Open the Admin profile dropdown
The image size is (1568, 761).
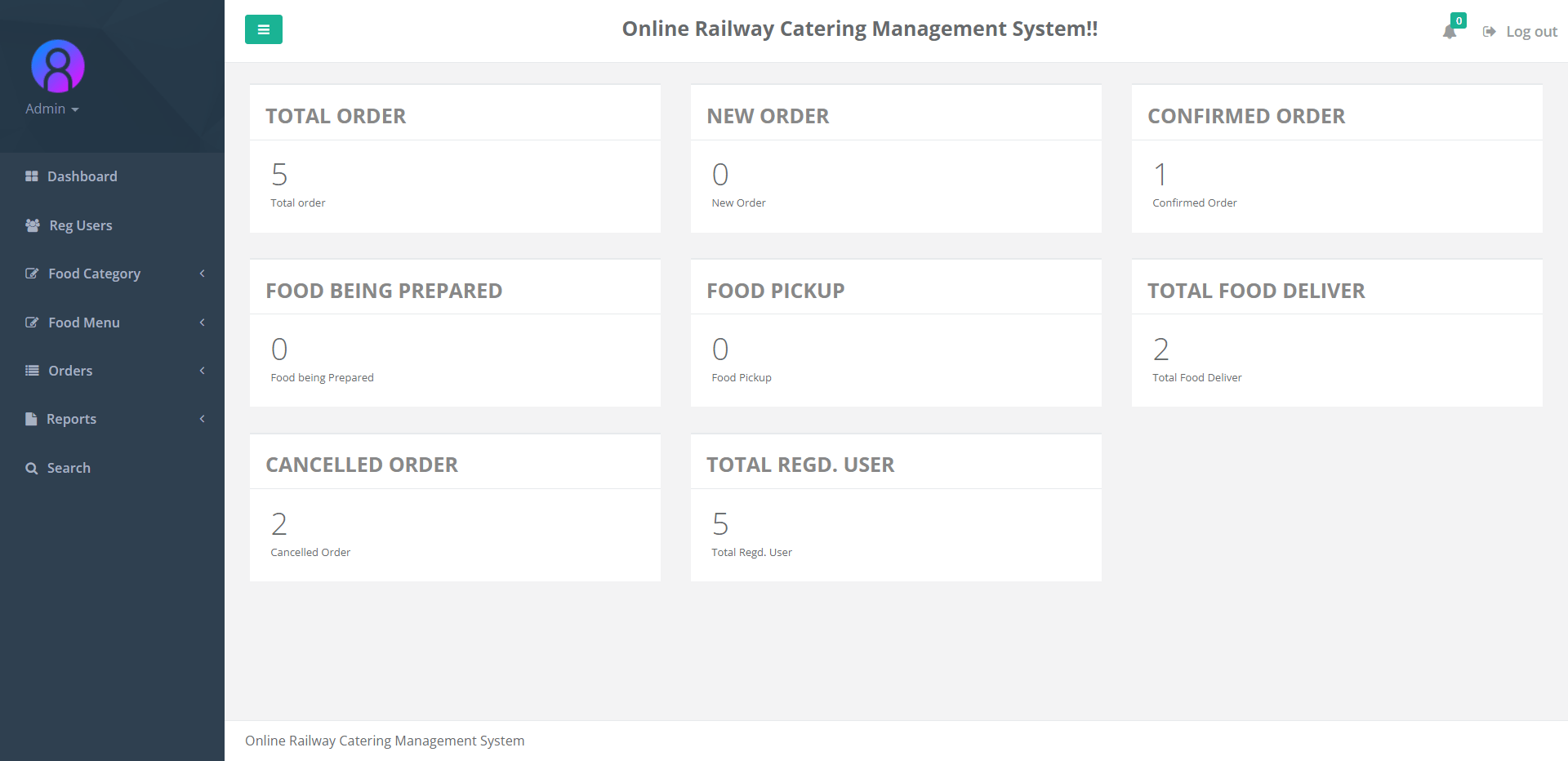click(x=52, y=109)
